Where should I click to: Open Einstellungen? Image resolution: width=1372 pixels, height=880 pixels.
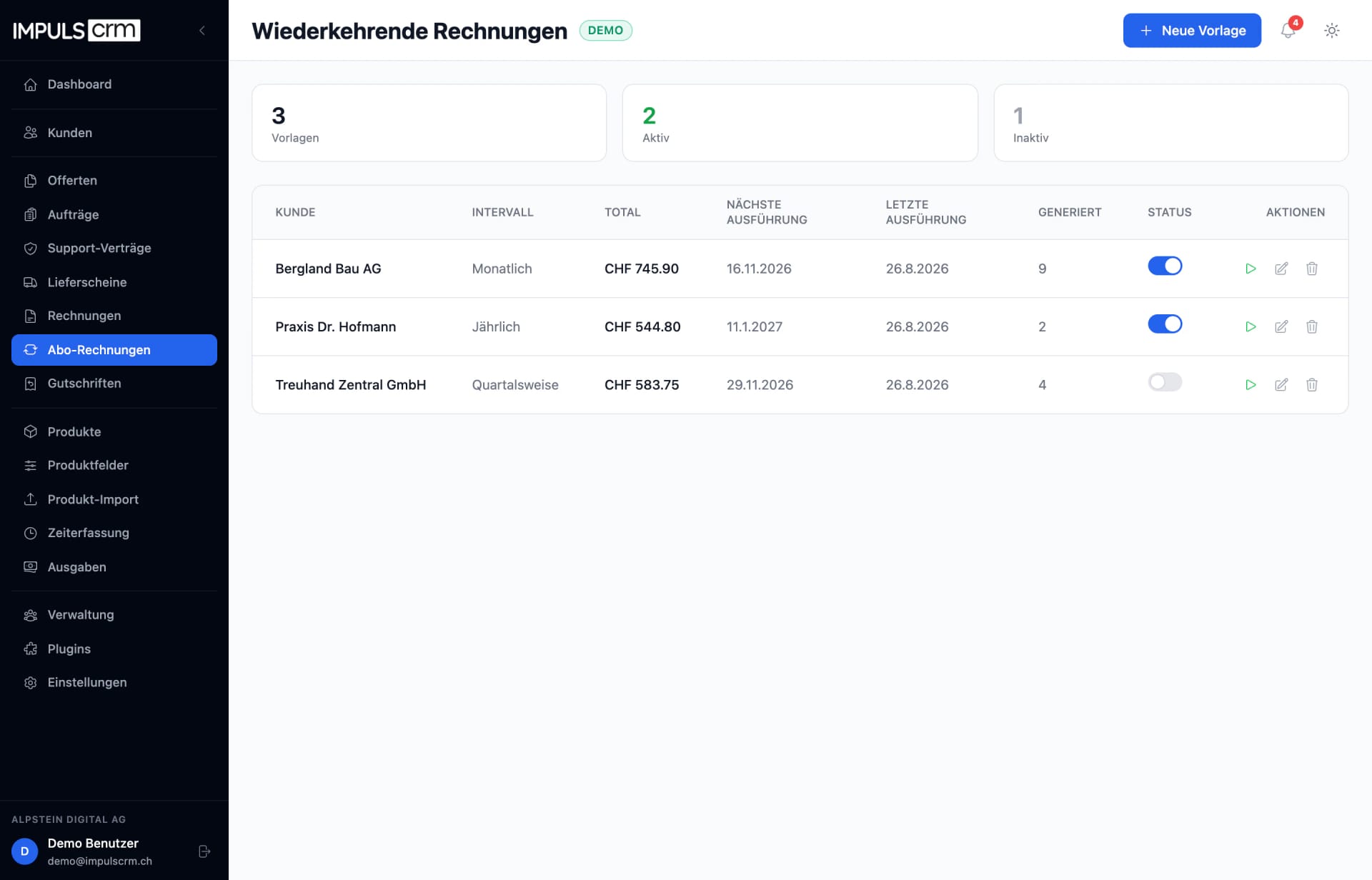click(x=114, y=682)
